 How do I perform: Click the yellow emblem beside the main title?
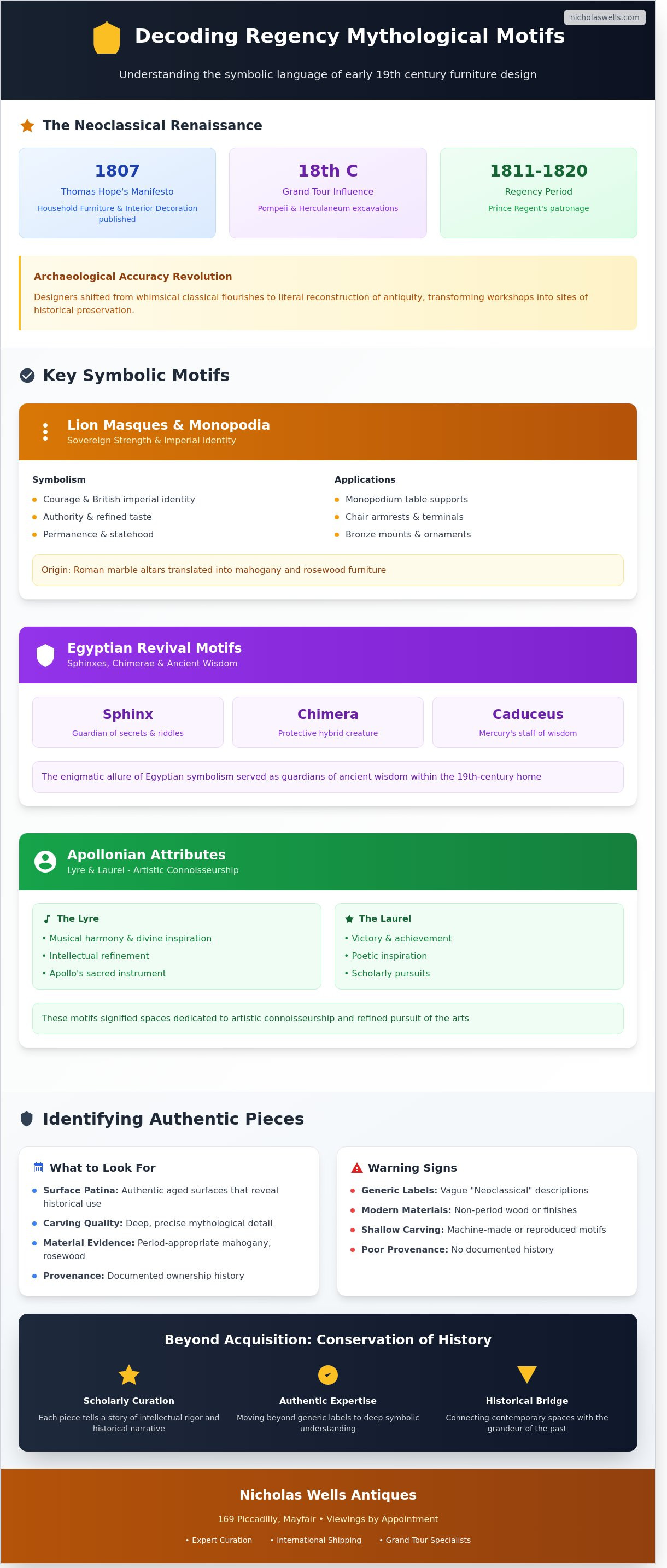[x=107, y=38]
